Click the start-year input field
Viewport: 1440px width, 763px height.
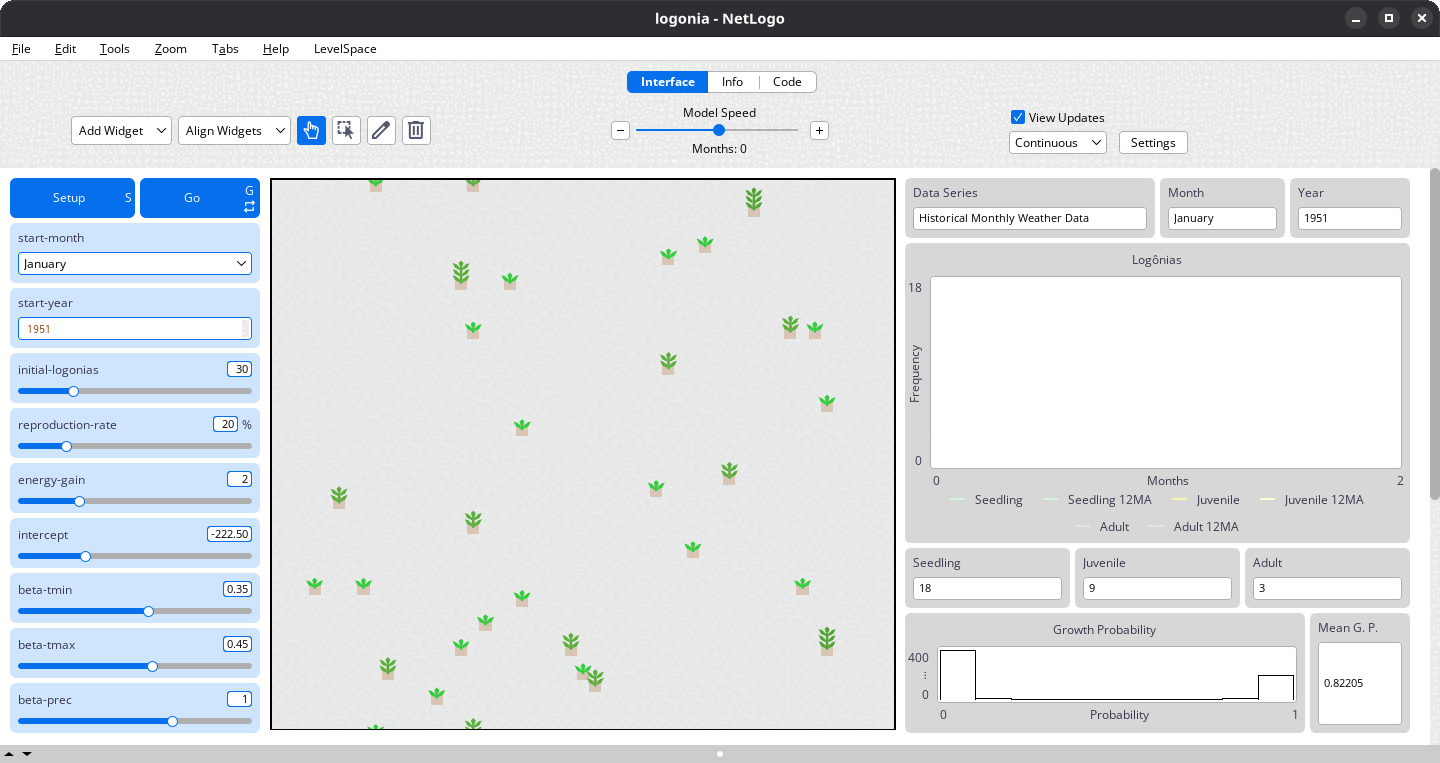(x=130, y=329)
